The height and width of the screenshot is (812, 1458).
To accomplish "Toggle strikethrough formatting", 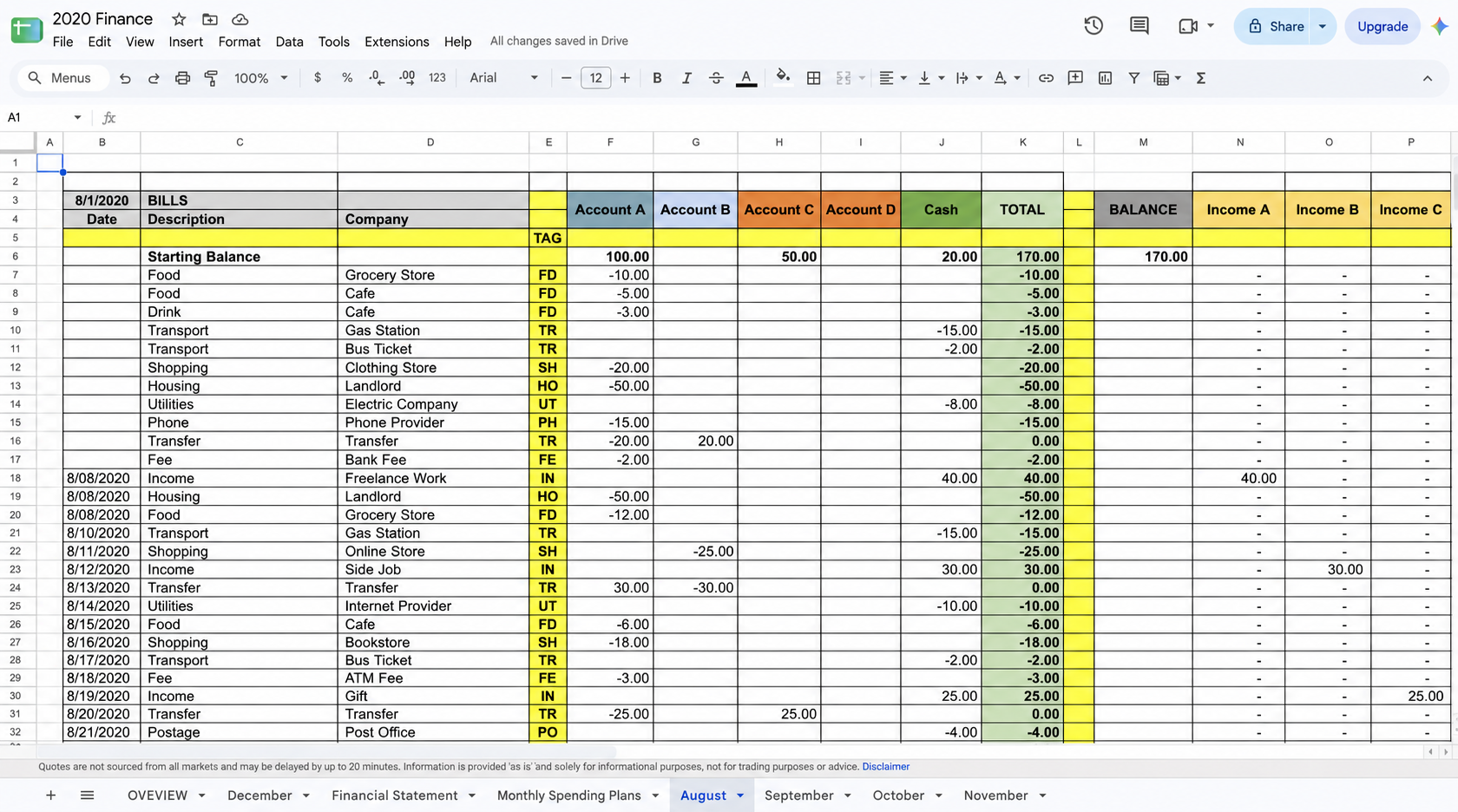I will point(716,78).
